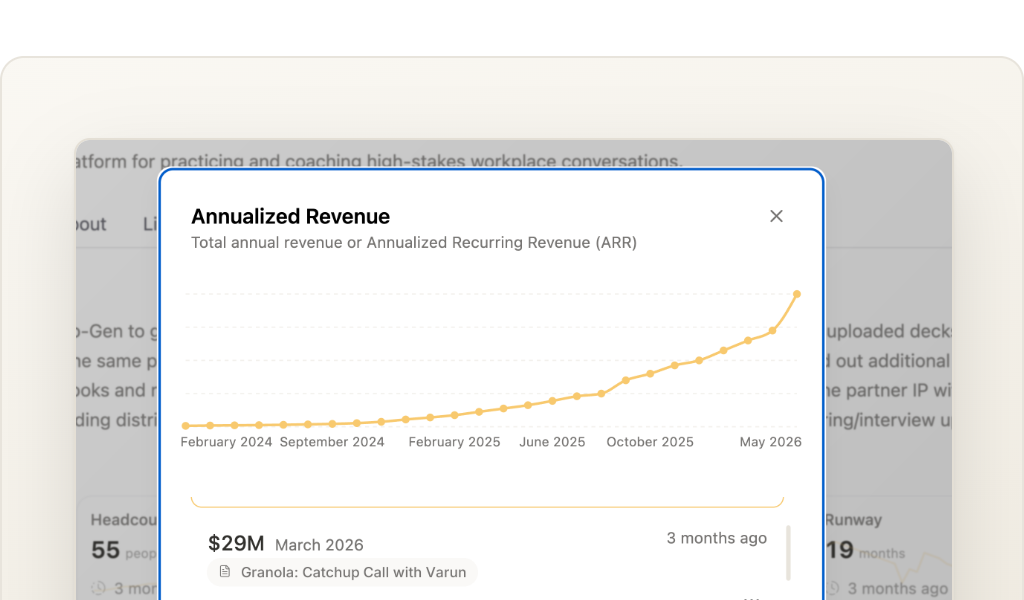Click the $29M revenue value
Image resolution: width=1024 pixels, height=600 pixels.
(236, 543)
